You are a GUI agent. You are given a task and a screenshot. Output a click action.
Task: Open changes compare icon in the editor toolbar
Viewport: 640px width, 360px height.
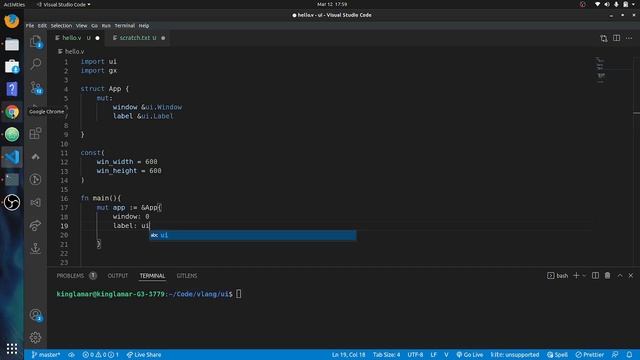[x=604, y=38]
